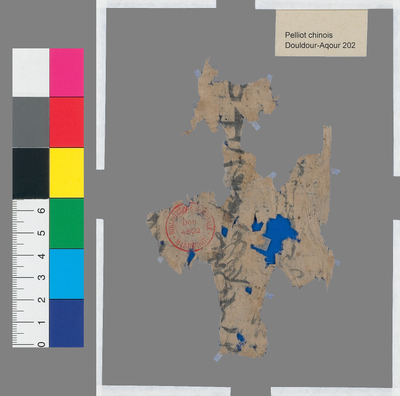
Task: Click the number 6 on the ruler
Action: tap(41, 211)
